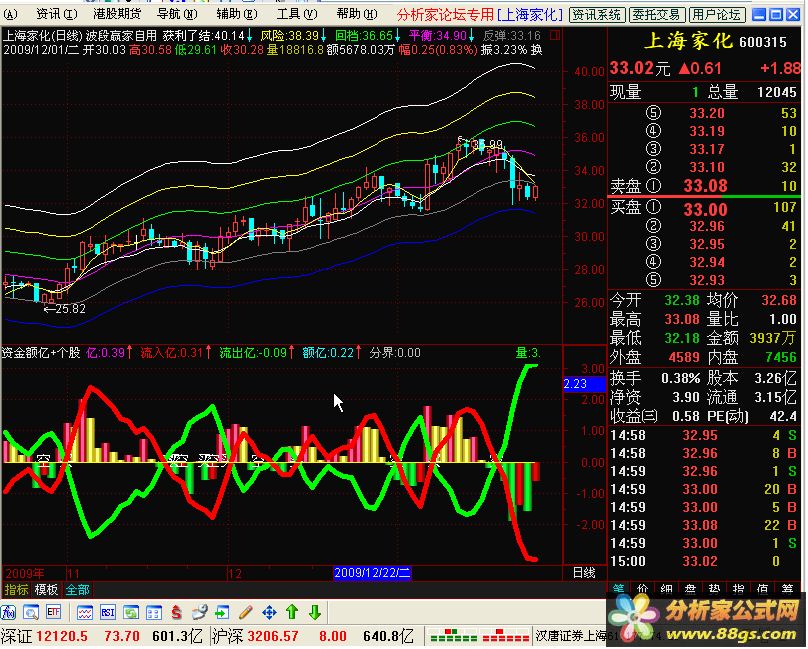Select the 细 tab under trade list

pos(666,588)
